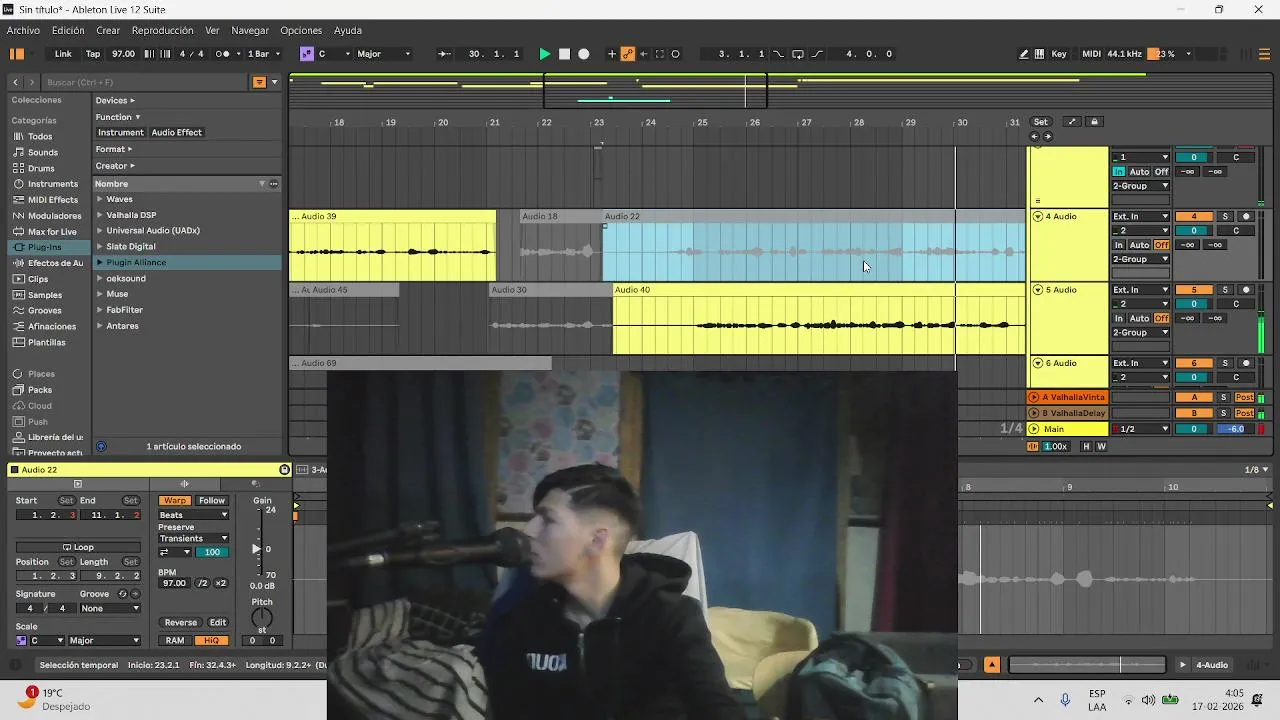Click the Lock Envelopes padlock icon
Image resolution: width=1280 pixels, height=720 pixels.
pos(1094,122)
